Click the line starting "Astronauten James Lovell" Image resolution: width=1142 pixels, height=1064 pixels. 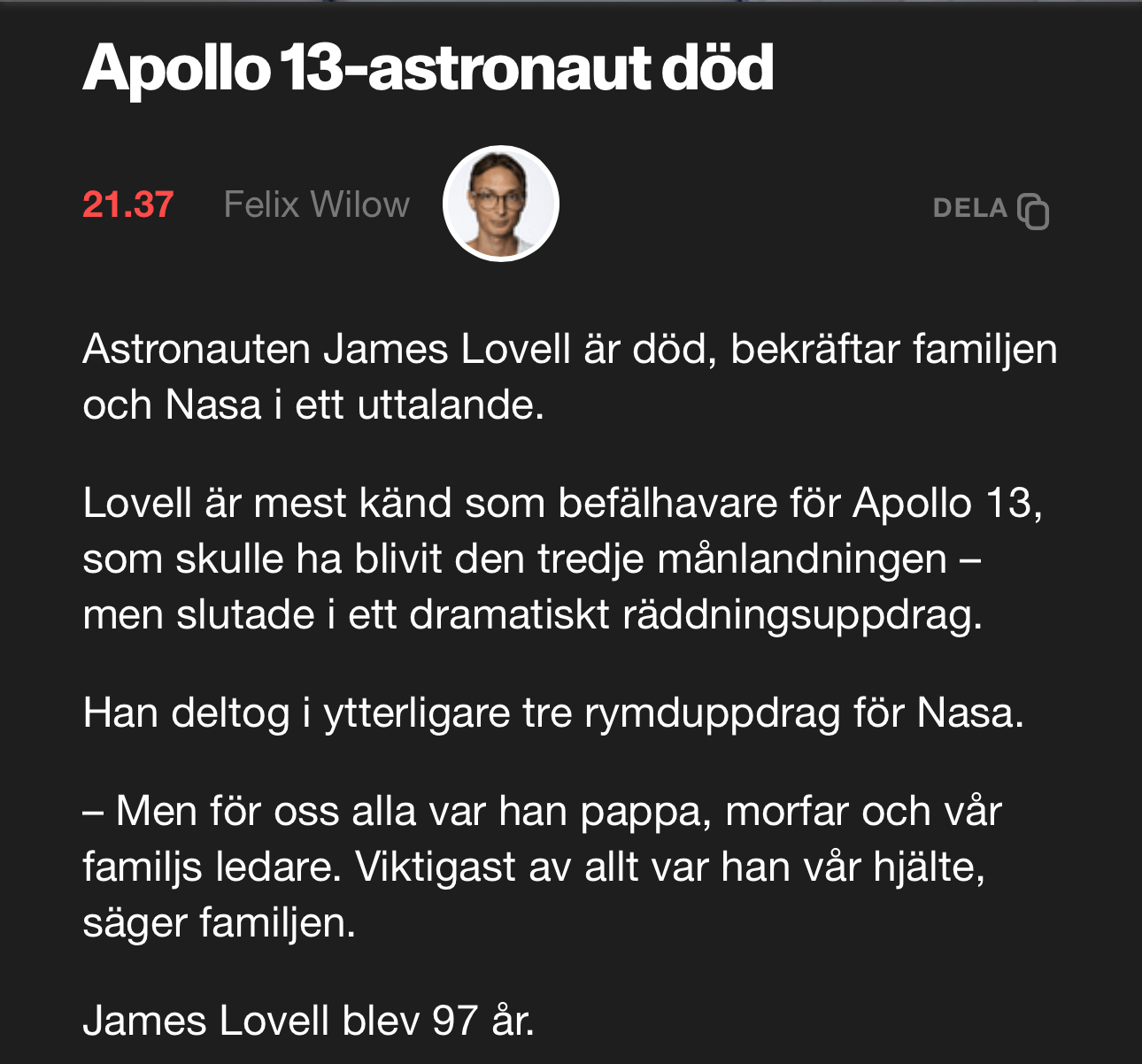[x=569, y=349]
